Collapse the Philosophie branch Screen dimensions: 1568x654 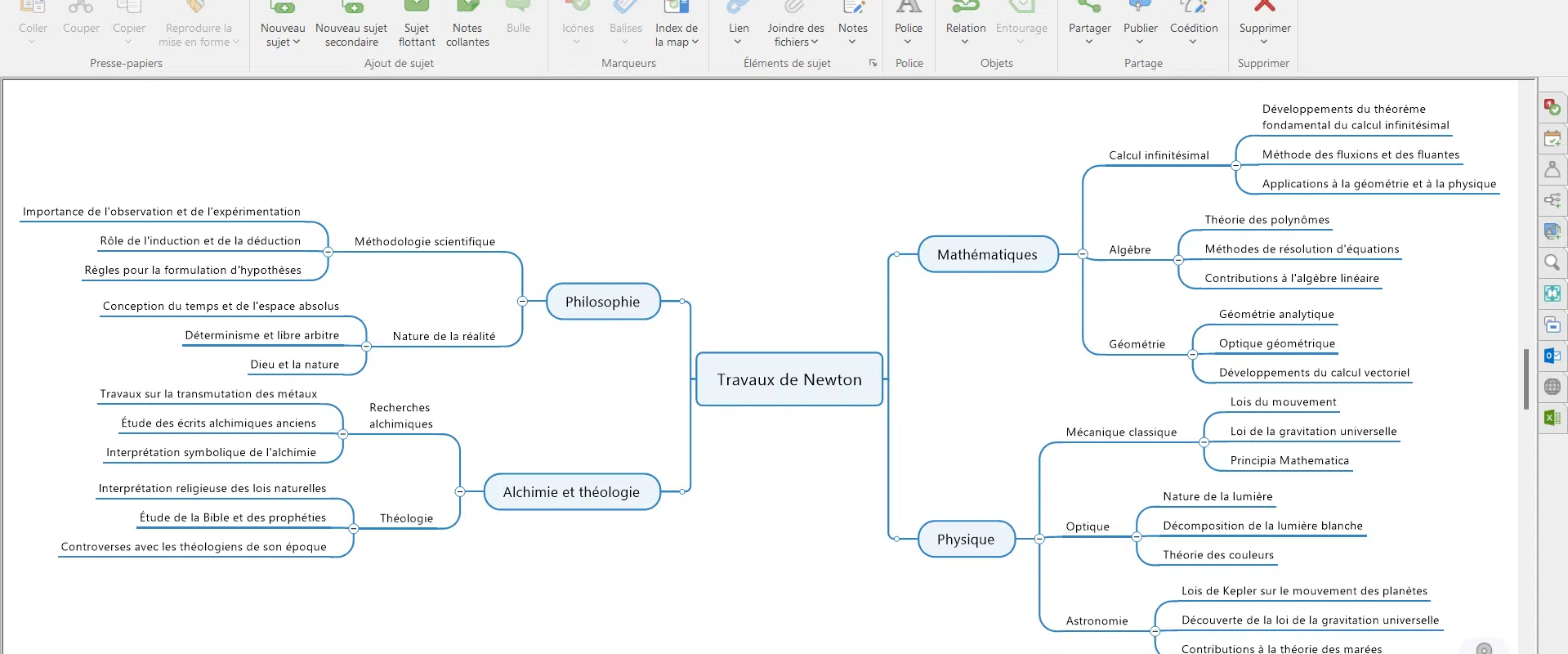click(x=522, y=302)
